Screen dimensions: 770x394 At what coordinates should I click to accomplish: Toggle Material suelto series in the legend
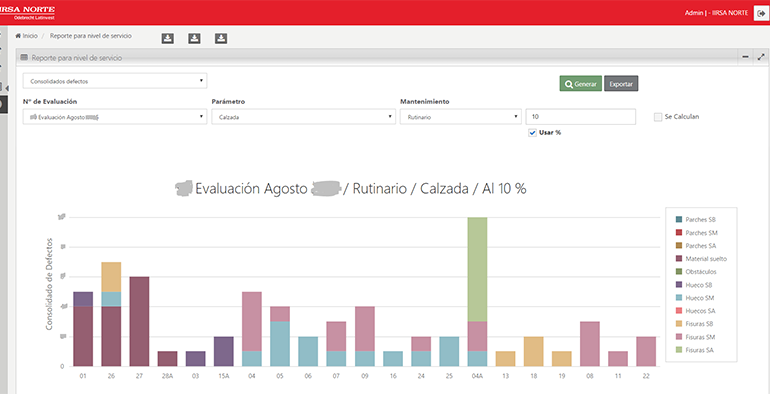click(x=701, y=258)
